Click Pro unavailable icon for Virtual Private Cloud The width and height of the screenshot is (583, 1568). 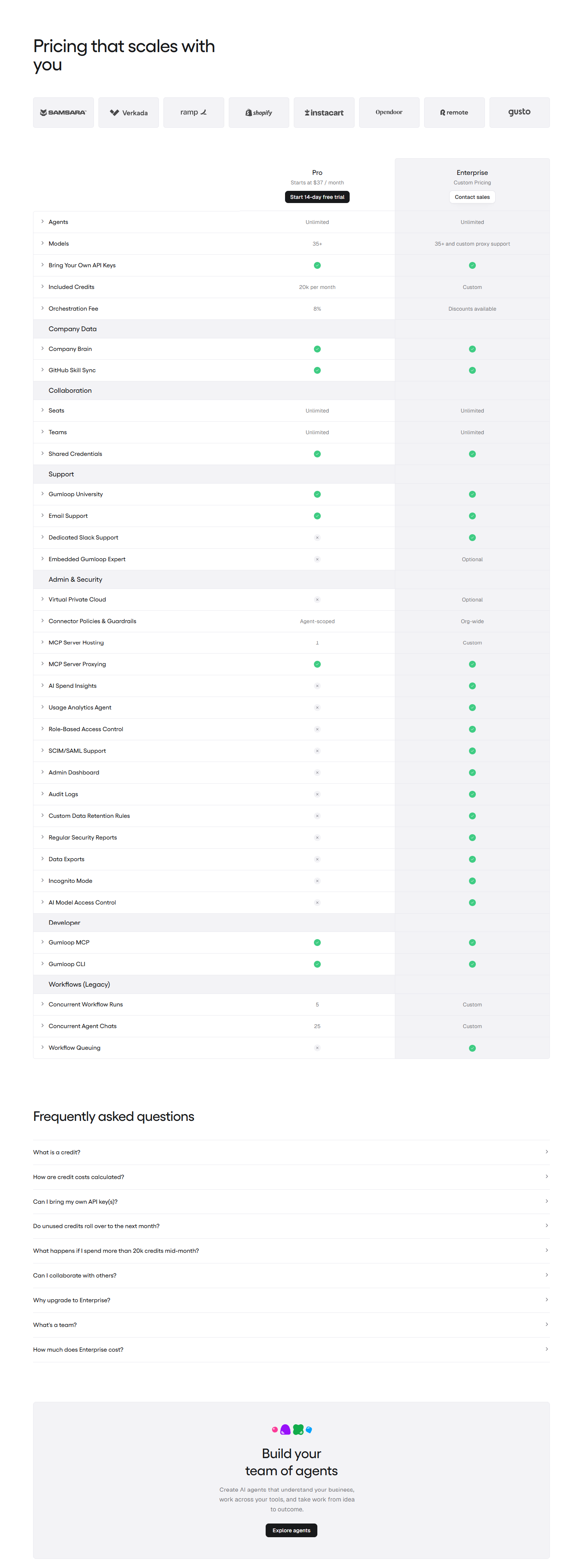[317, 600]
